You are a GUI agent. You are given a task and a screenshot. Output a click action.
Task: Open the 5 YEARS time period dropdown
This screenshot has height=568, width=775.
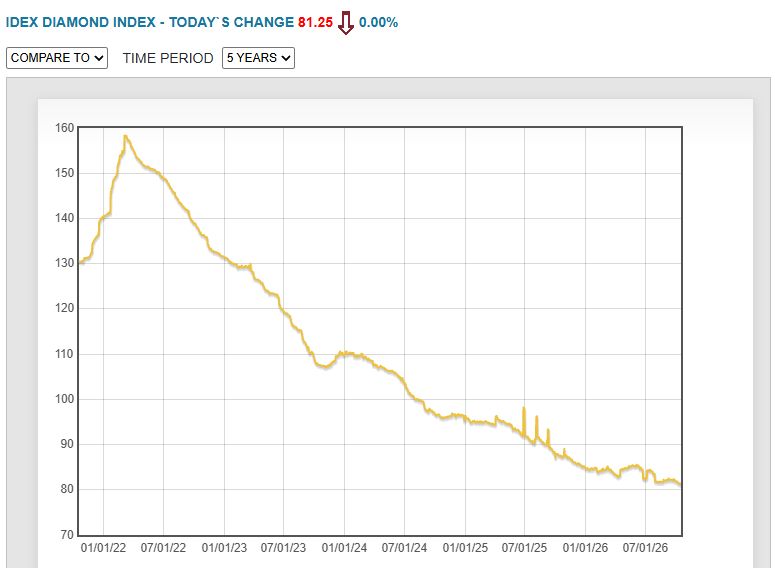[258, 58]
